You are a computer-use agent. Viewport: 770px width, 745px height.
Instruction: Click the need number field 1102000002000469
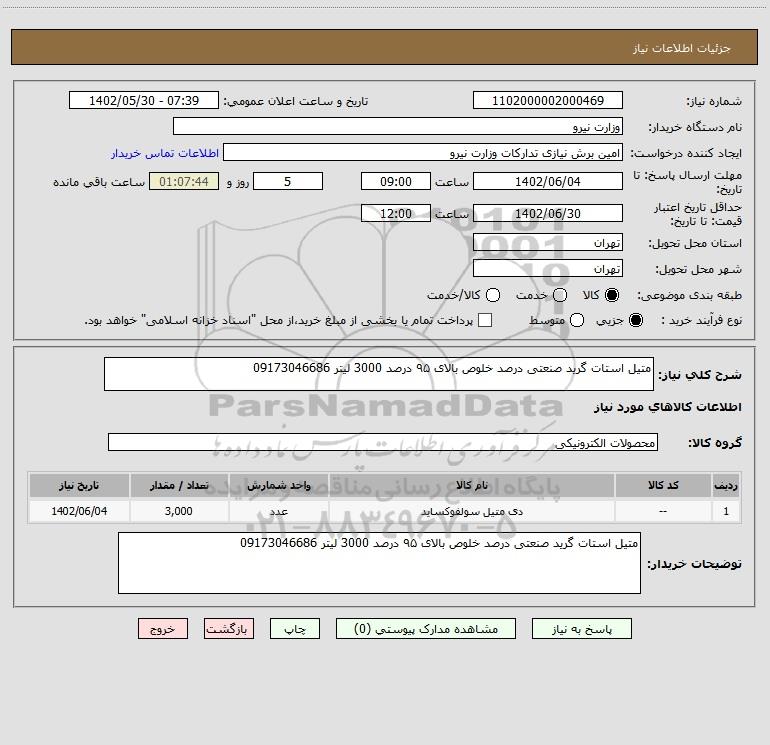[x=548, y=100]
